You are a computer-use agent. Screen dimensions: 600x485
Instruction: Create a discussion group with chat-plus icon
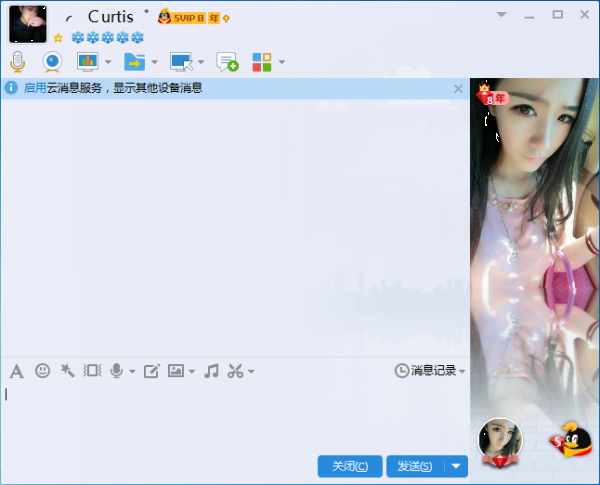[227, 62]
